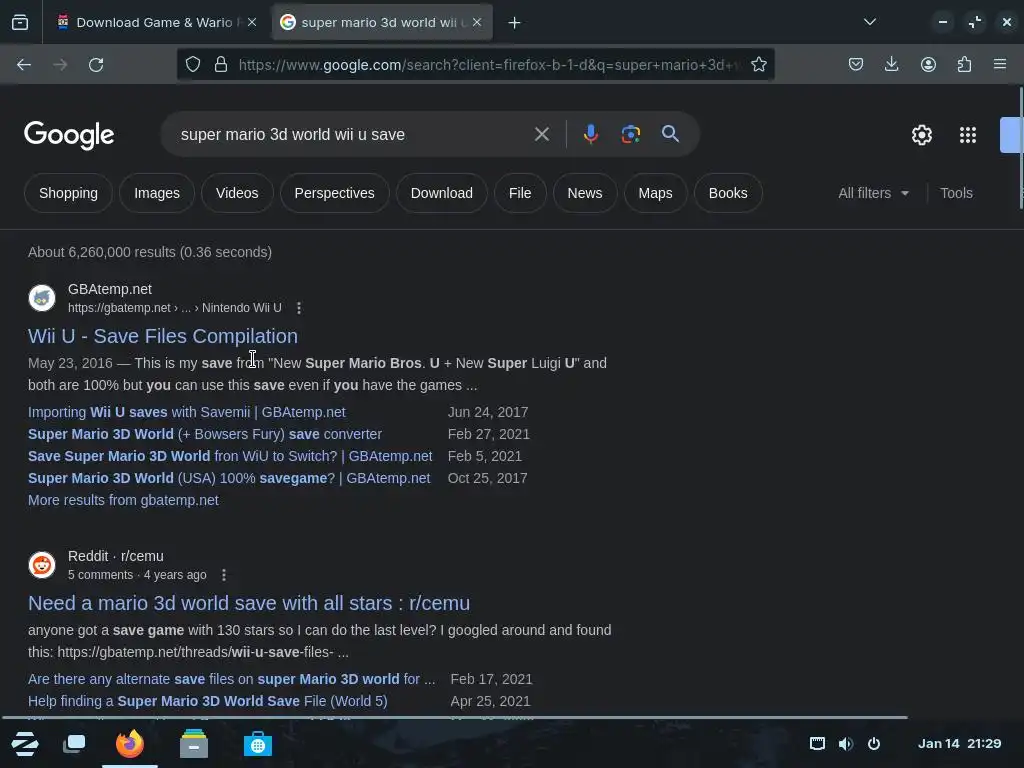Click the Google logo

pyautogui.click(x=69, y=135)
